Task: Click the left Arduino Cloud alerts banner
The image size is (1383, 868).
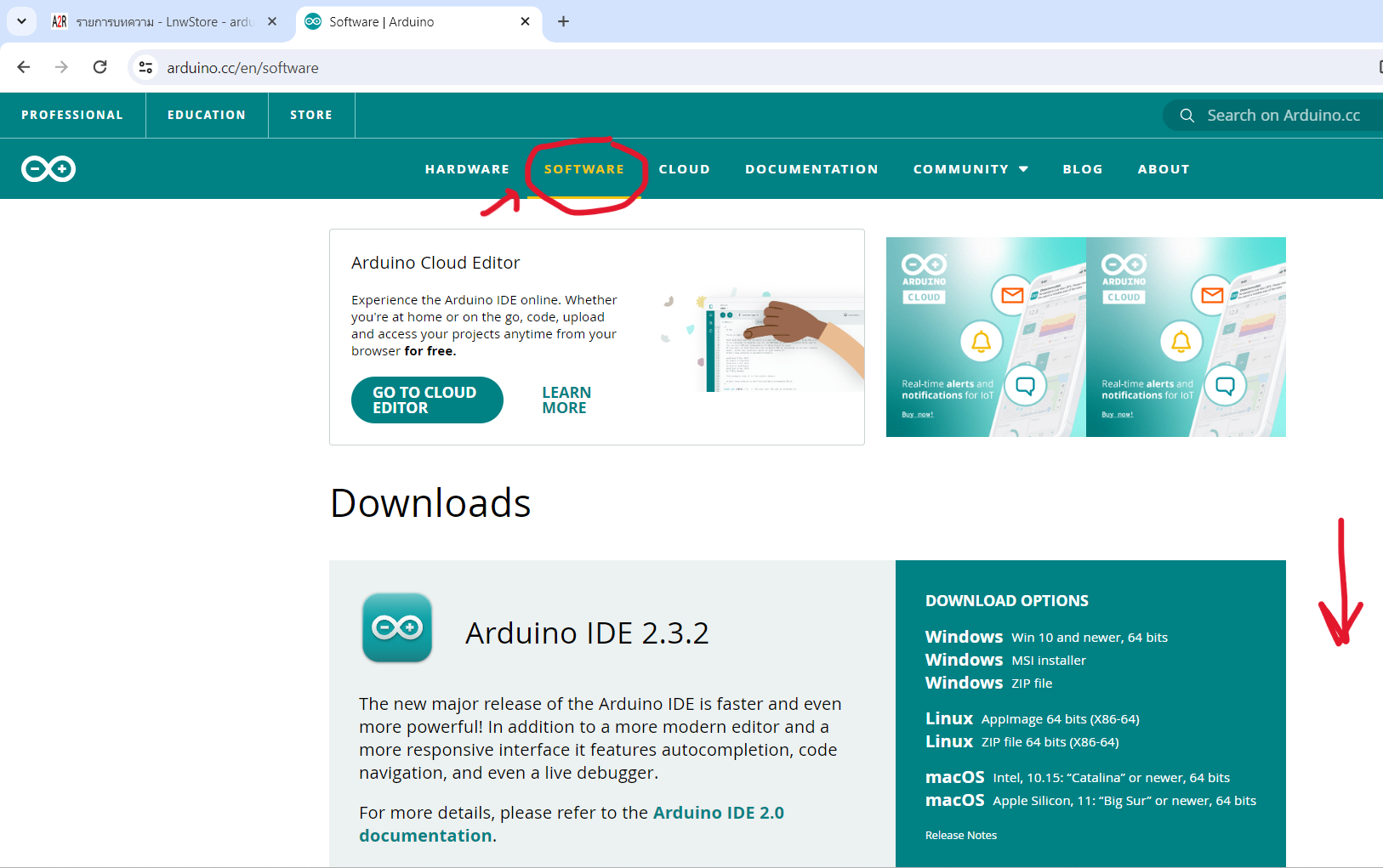Action: [x=986, y=337]
